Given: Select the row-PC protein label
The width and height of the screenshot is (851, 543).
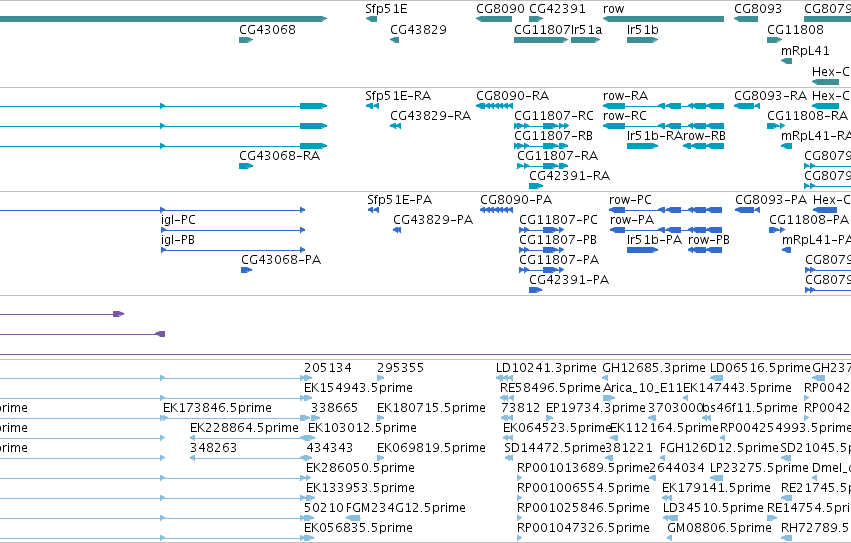Looking at the screenshot, I should click(x=630, y=200).
